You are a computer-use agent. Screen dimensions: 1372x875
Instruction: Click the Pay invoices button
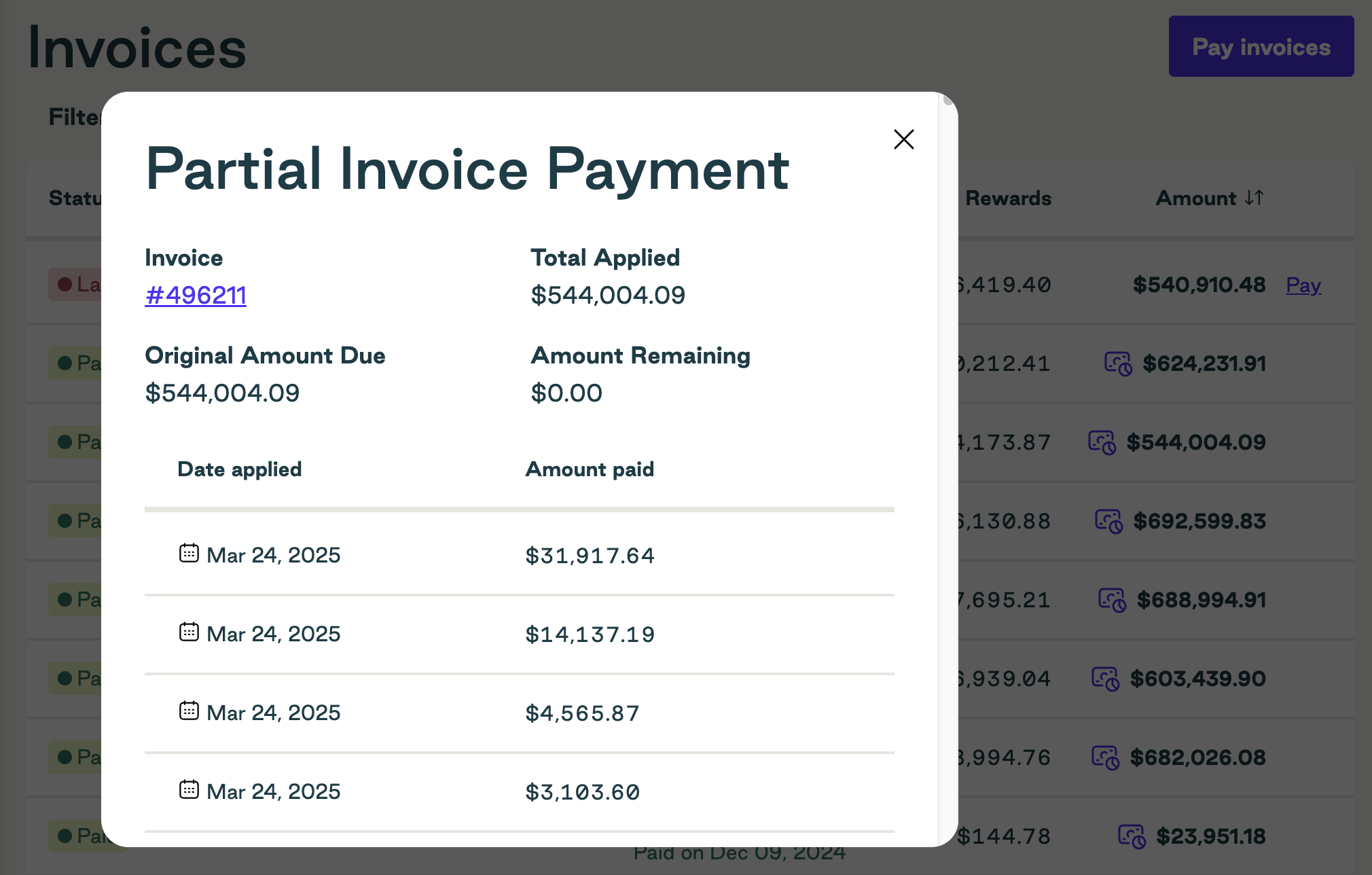point(1261,46)
